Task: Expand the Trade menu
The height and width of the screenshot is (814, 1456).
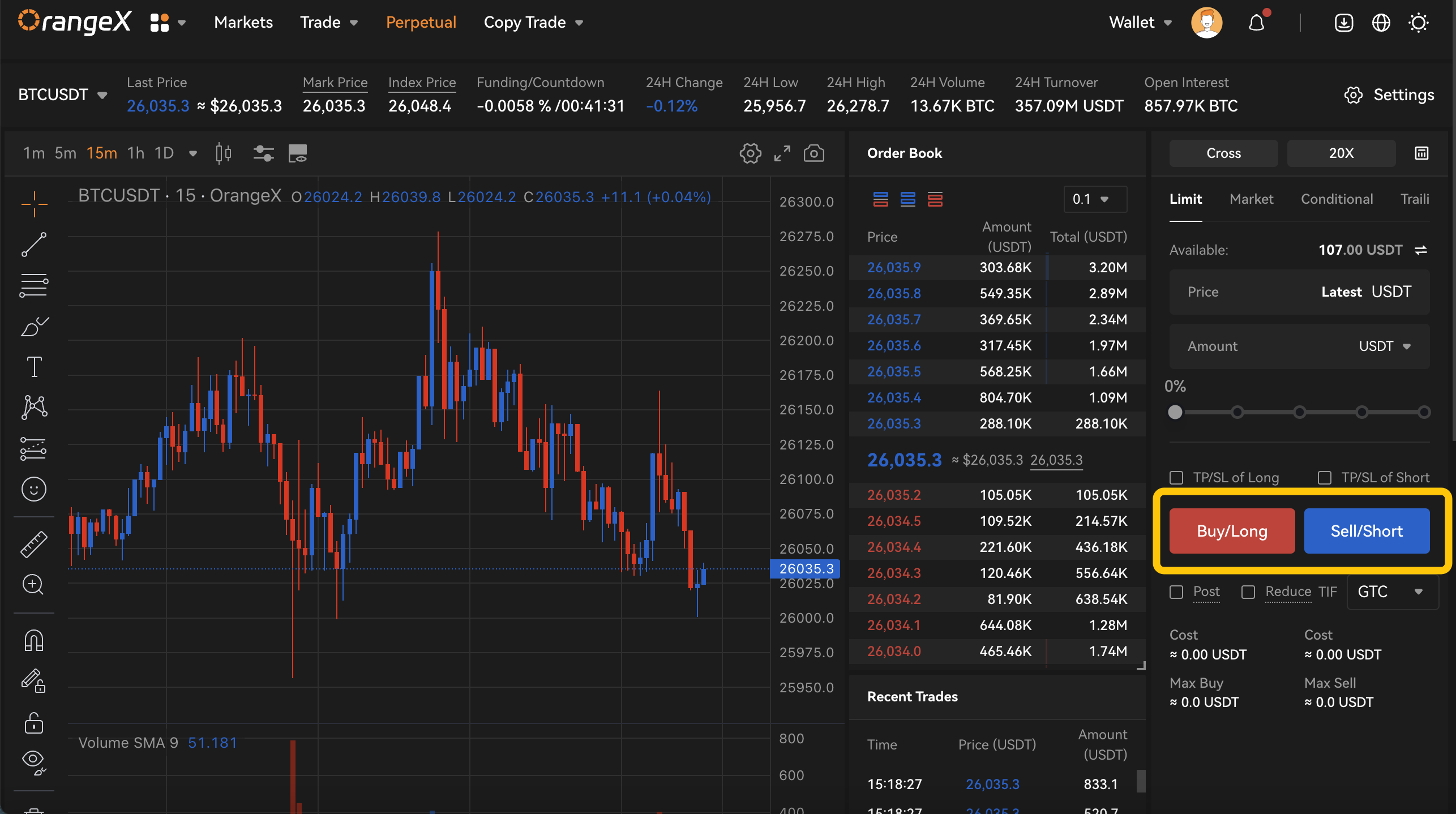Action: pos(329,23)
